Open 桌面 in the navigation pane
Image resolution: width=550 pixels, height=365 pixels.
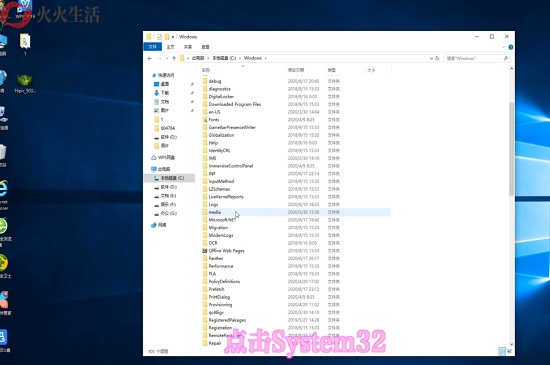(x=165, y=84)
